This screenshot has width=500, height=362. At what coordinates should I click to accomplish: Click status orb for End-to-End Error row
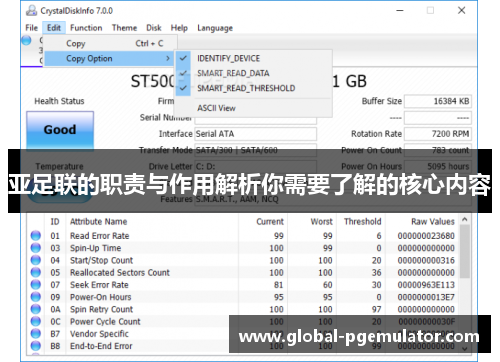pyautogui.click(x=36, y=346)
